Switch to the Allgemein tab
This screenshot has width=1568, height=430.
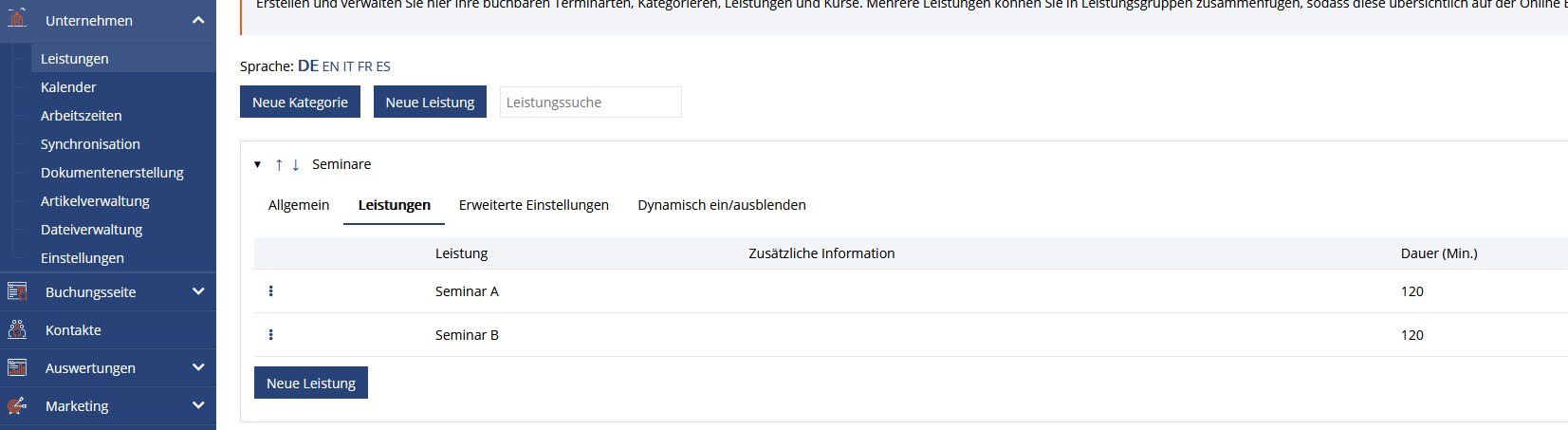click(299, 205)
